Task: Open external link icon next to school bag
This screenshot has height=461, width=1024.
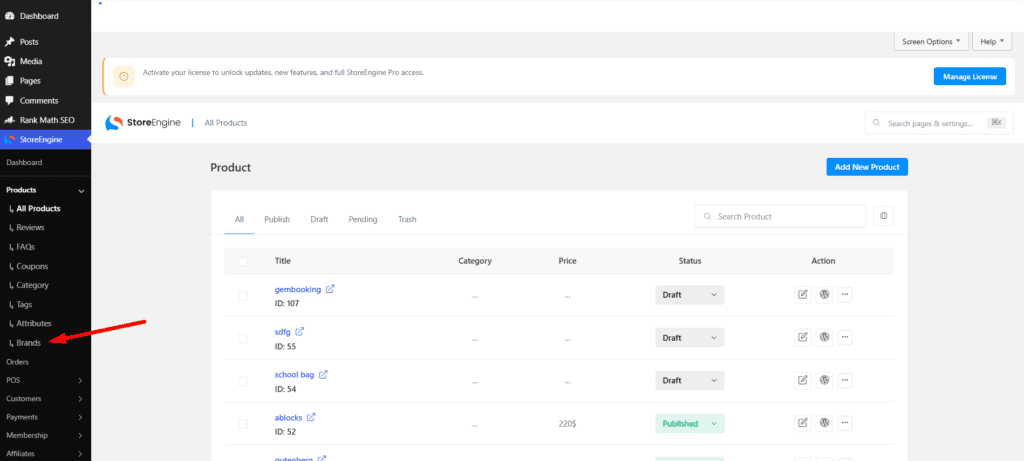Action: pos(323,375)
